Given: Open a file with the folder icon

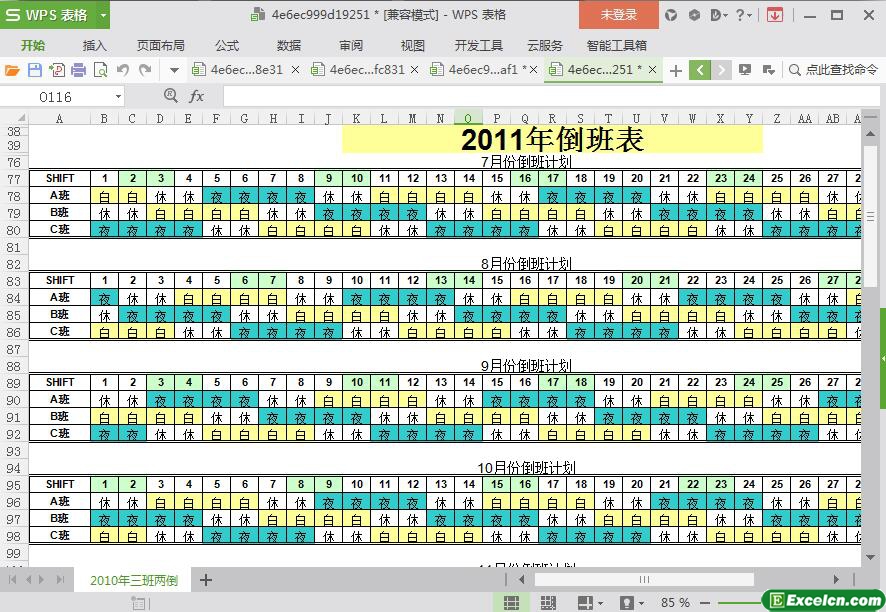Looking at the screenshot, I should 12,70.
